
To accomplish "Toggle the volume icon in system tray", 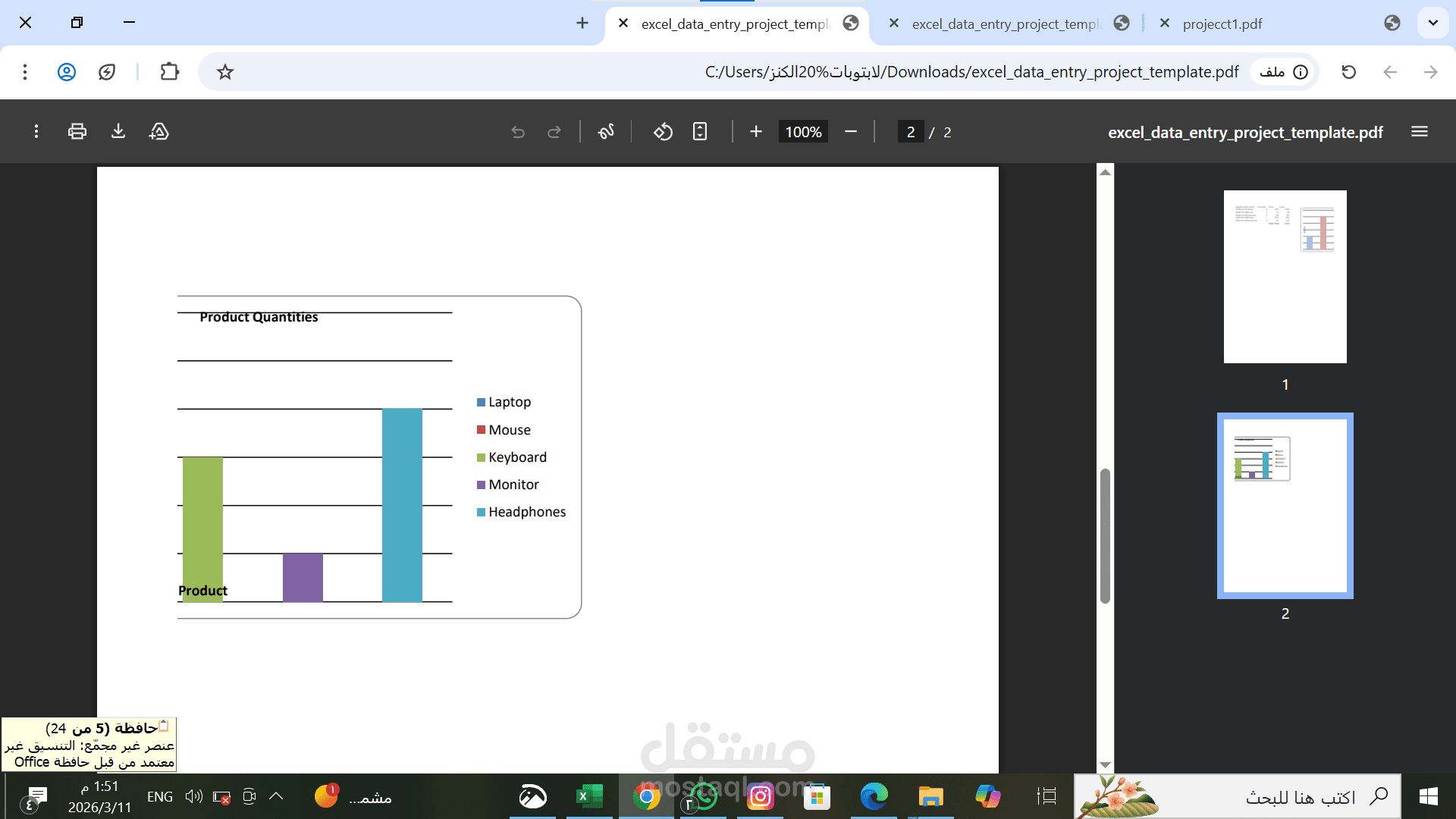I will [193, 796].
